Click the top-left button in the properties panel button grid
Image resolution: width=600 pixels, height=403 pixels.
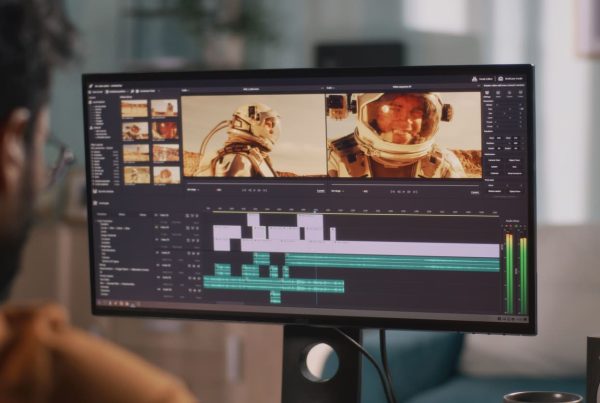(x=494, y=160)
